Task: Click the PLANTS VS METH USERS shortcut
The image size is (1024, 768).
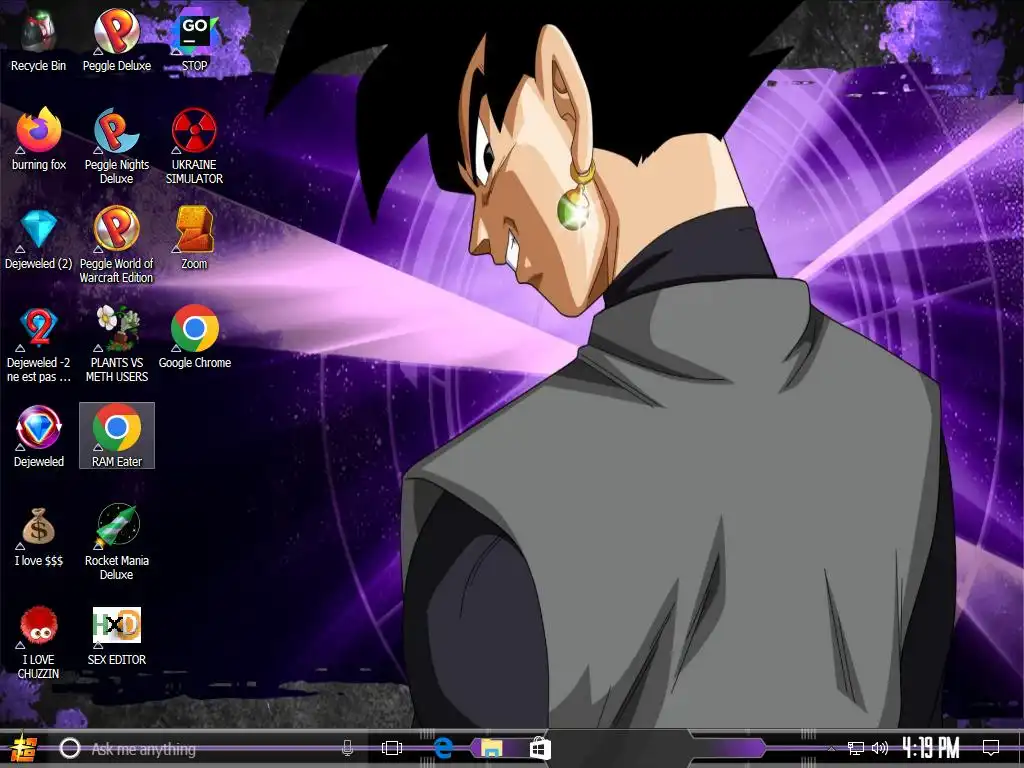Action: 116,345
